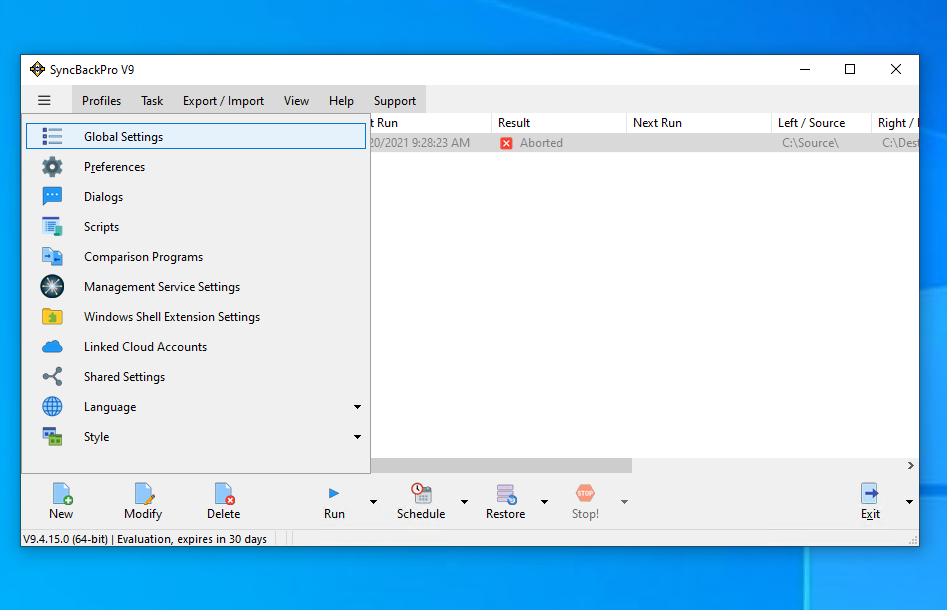Click the Comparison Programs icon
This screenshot has width=947, height=610.
pos(52,257)
